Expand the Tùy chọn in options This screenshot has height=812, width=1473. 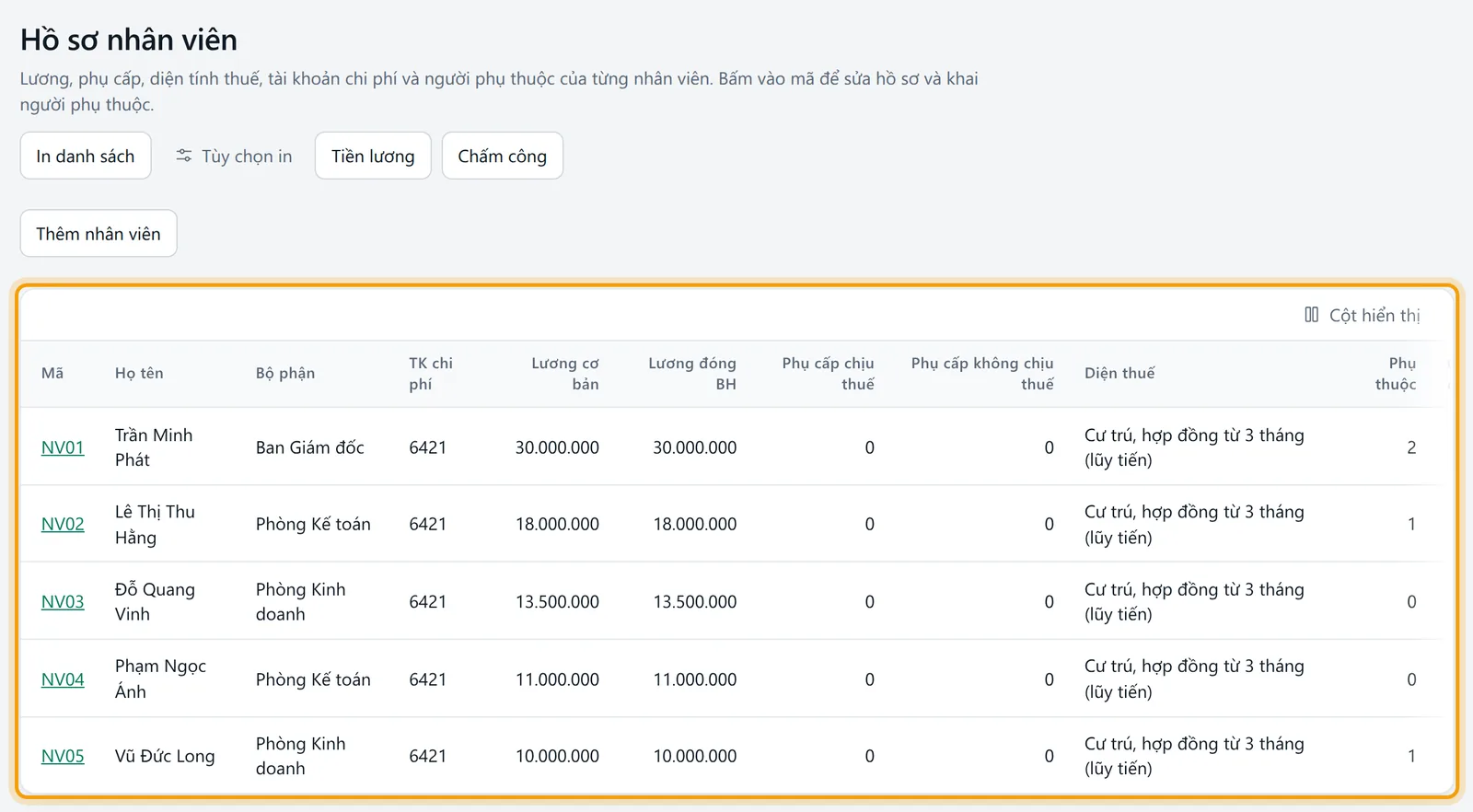point(234,156)
